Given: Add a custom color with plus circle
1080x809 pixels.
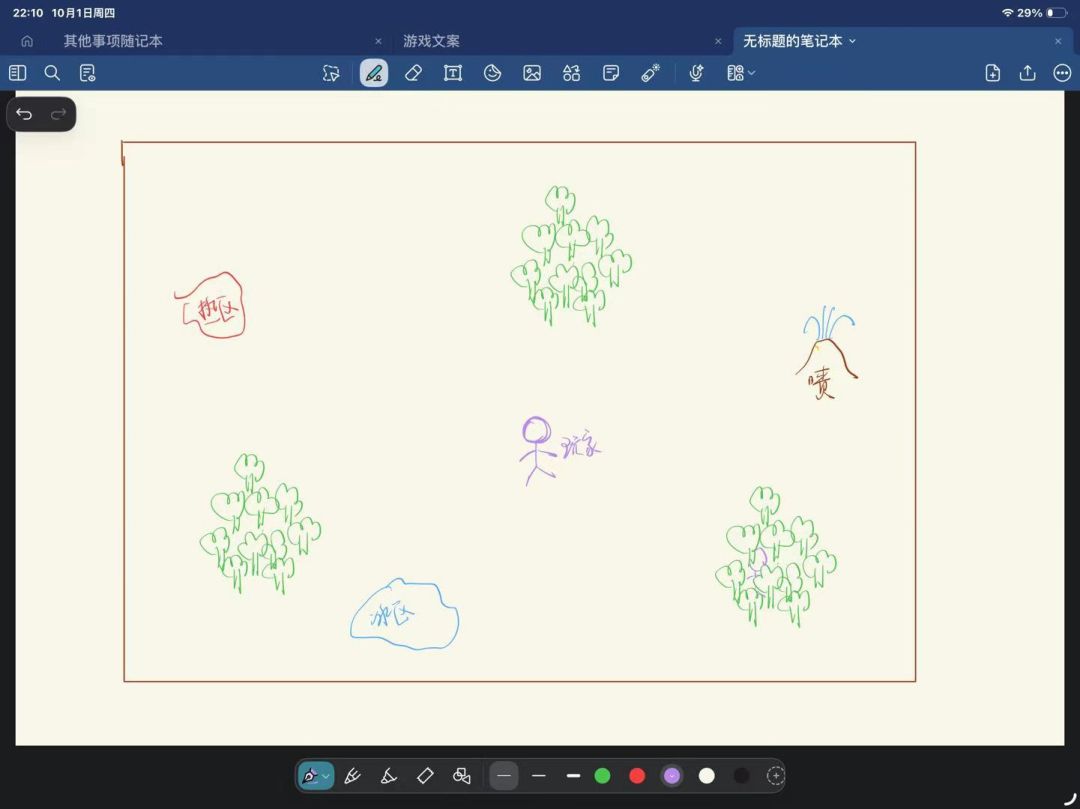Looking at the screenshot, I should tap(776, 776).
